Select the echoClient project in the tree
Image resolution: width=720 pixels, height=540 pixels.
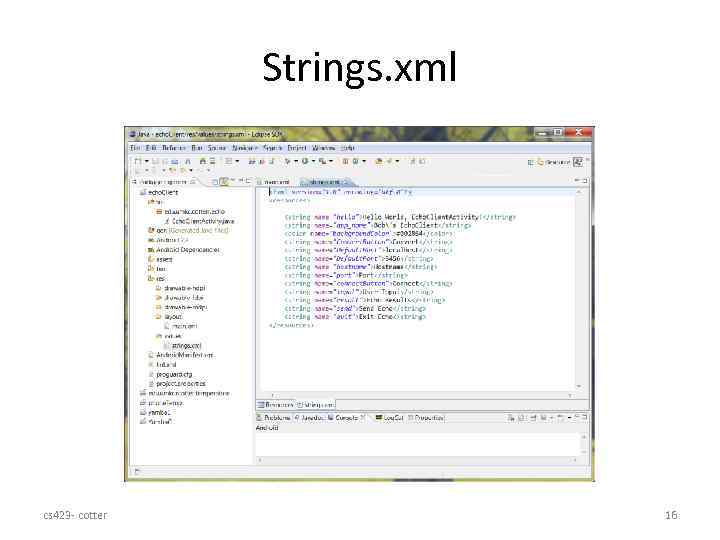coord(159,192)
